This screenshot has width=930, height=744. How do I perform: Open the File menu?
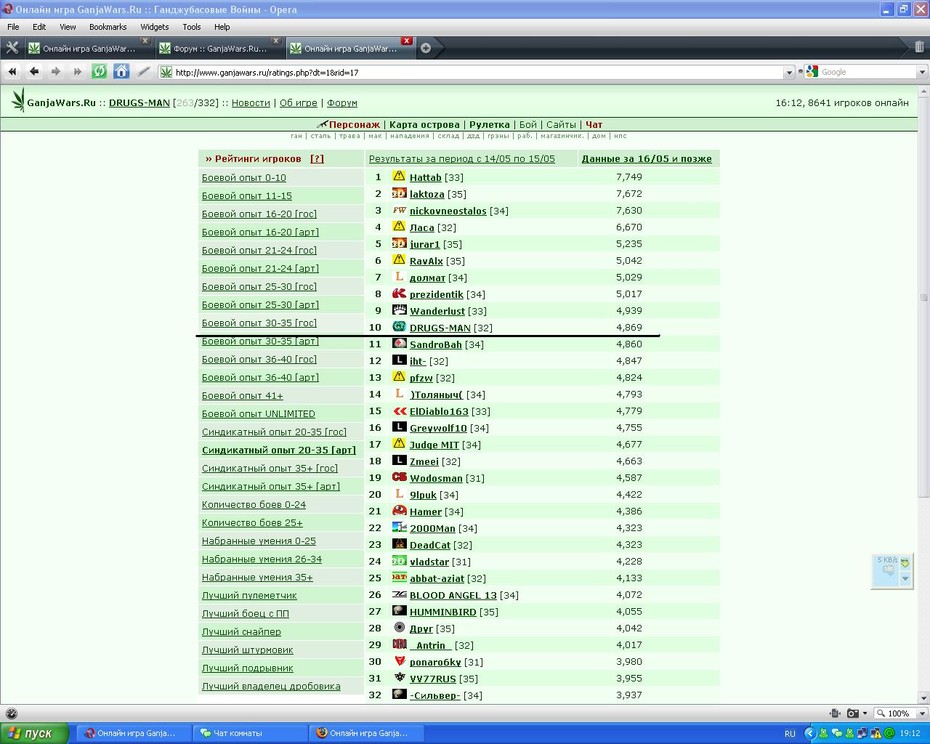click(x=13, y=27)
